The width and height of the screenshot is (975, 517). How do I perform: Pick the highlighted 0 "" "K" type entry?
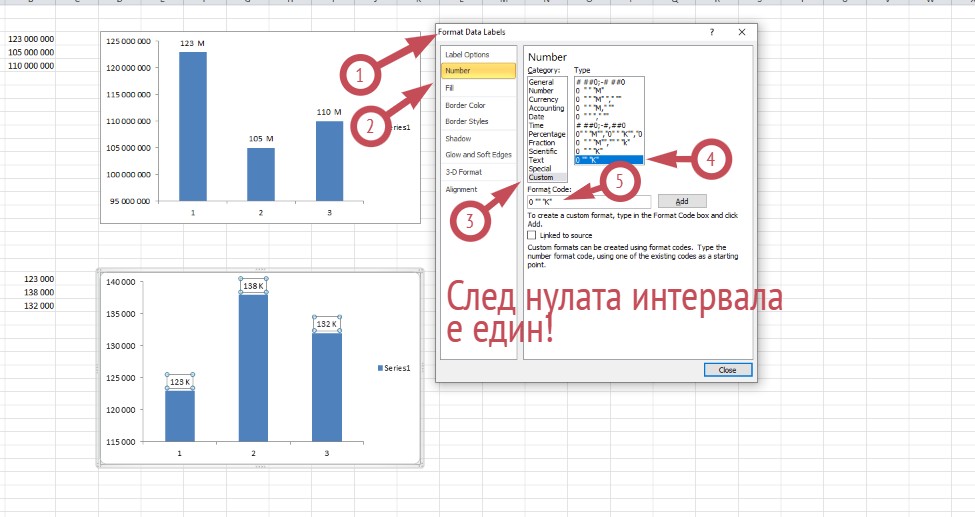click(608, 160)
